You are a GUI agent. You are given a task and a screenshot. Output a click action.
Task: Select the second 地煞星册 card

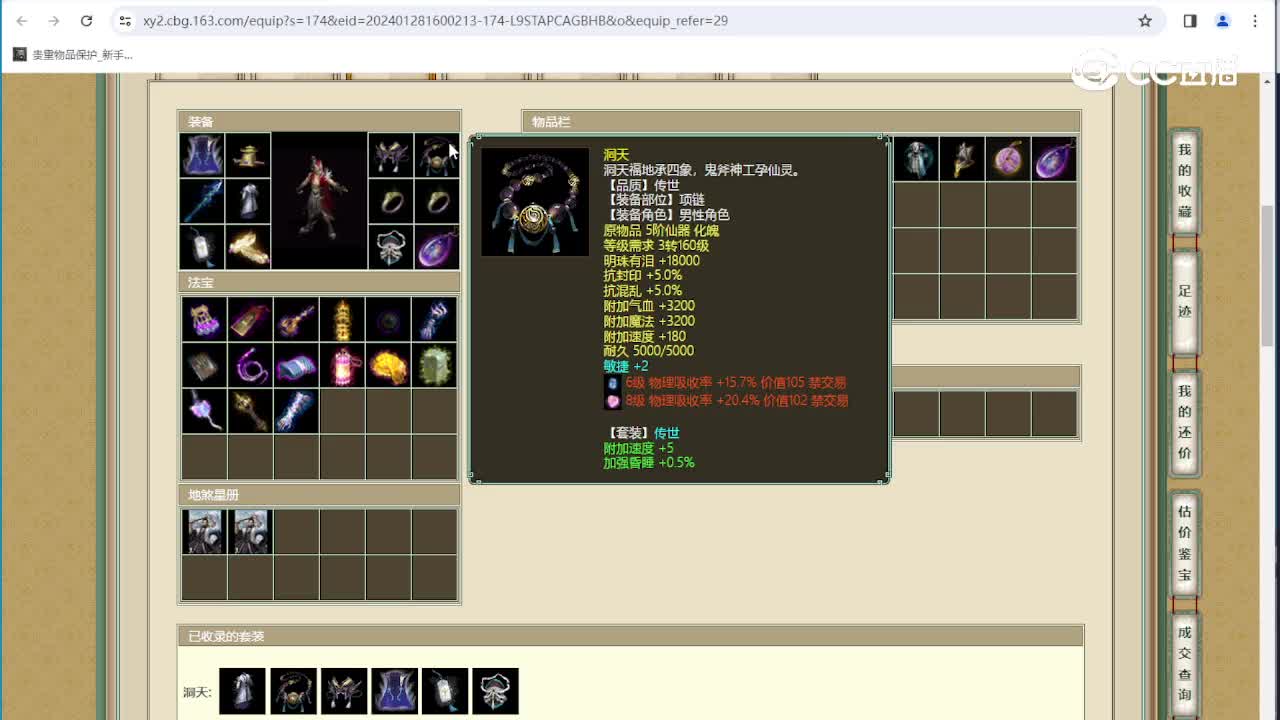(x=250, y=532)
